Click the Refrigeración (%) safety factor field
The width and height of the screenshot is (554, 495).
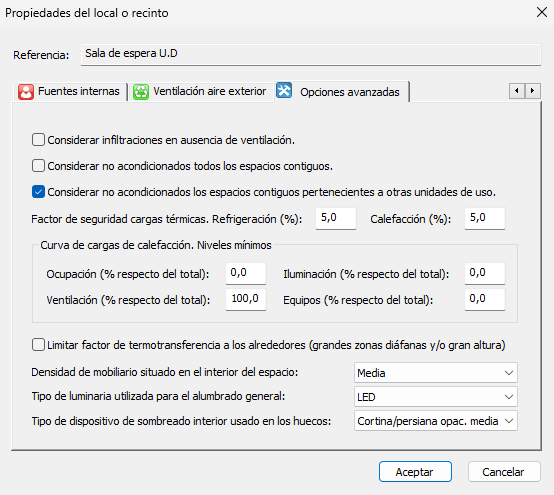[336, 218]
